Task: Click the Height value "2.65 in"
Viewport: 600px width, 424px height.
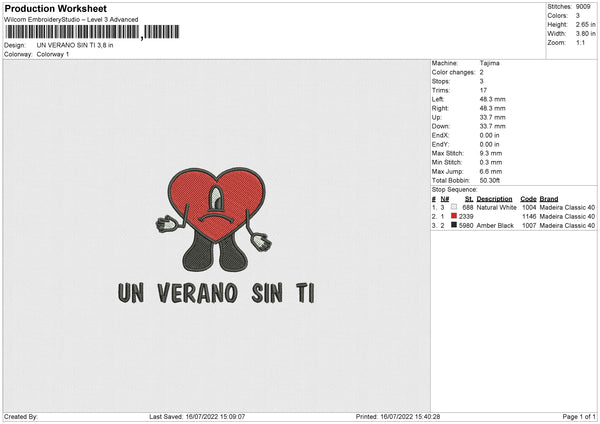Action: (x=586, y=24)
